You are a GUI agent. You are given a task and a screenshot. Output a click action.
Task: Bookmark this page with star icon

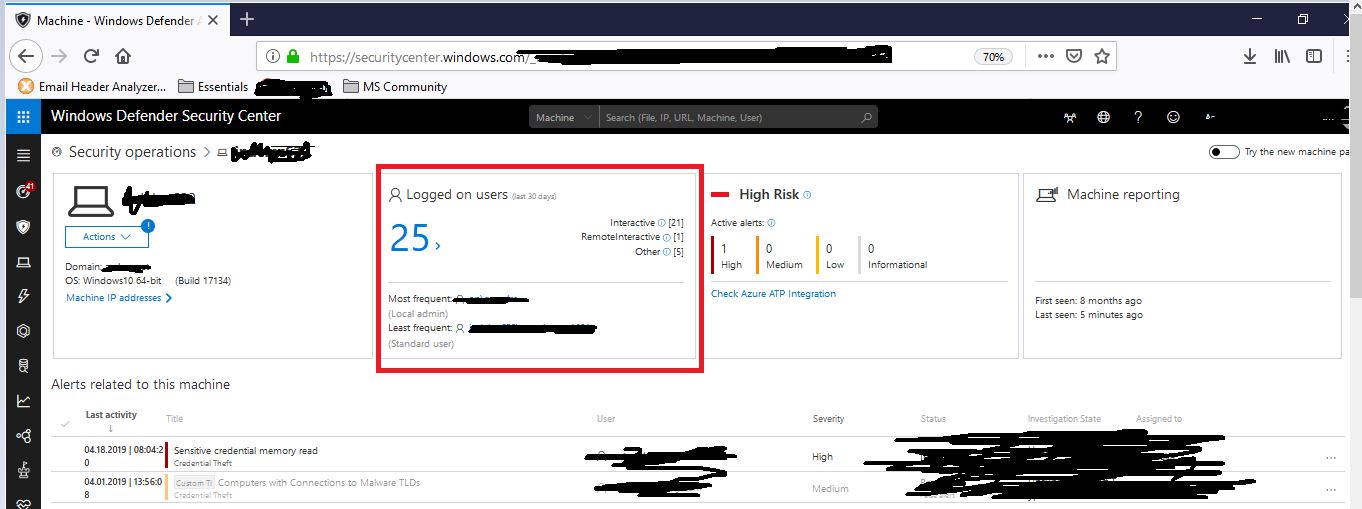1102,57
